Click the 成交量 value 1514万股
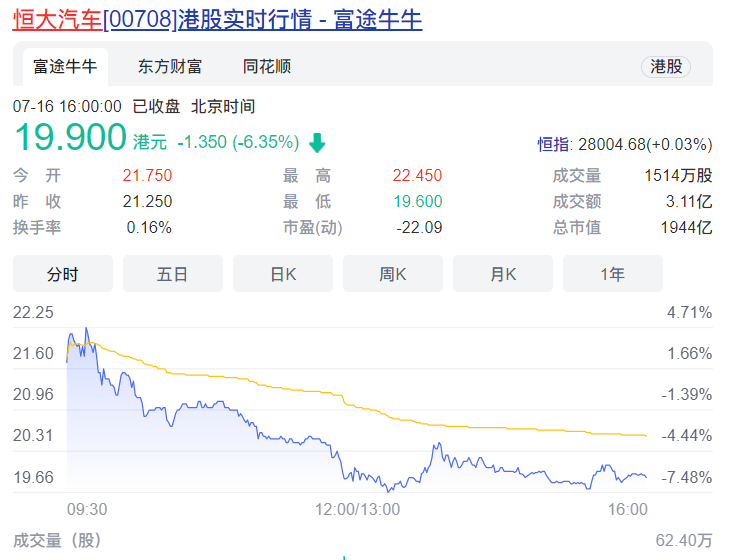 pyautogui.click(x=678, y=176)
